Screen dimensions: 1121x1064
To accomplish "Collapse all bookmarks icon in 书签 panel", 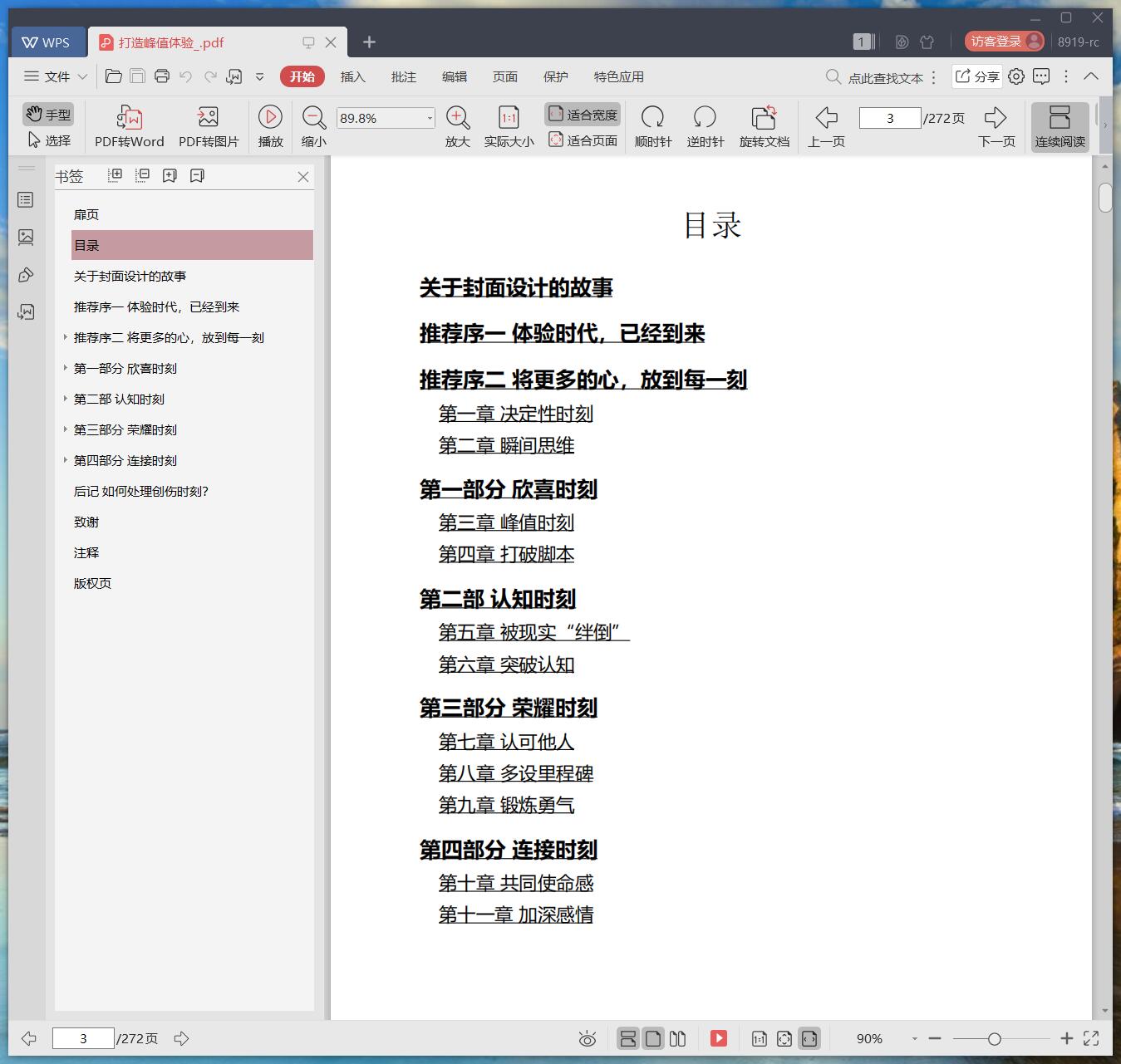I will pos(143,175).
